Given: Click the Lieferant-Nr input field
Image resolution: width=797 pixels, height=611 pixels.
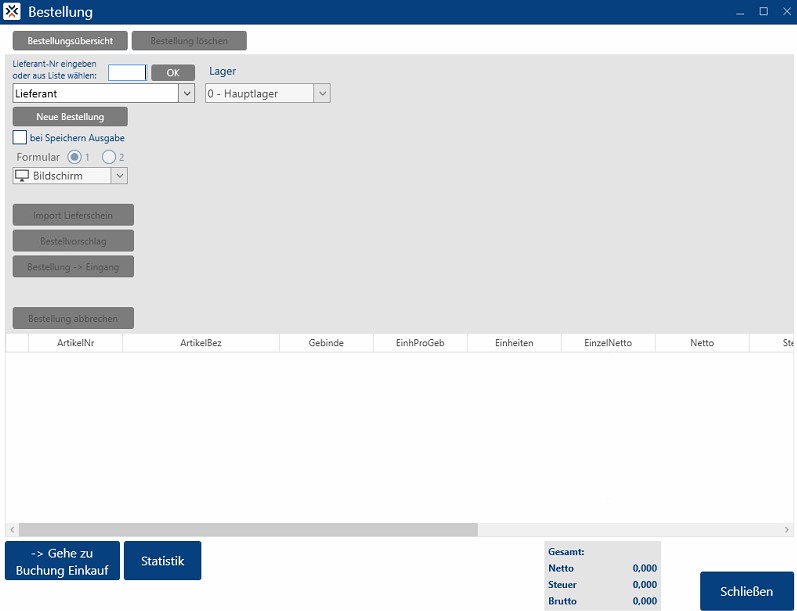Looking at the screenshot, I should [127, 73].
